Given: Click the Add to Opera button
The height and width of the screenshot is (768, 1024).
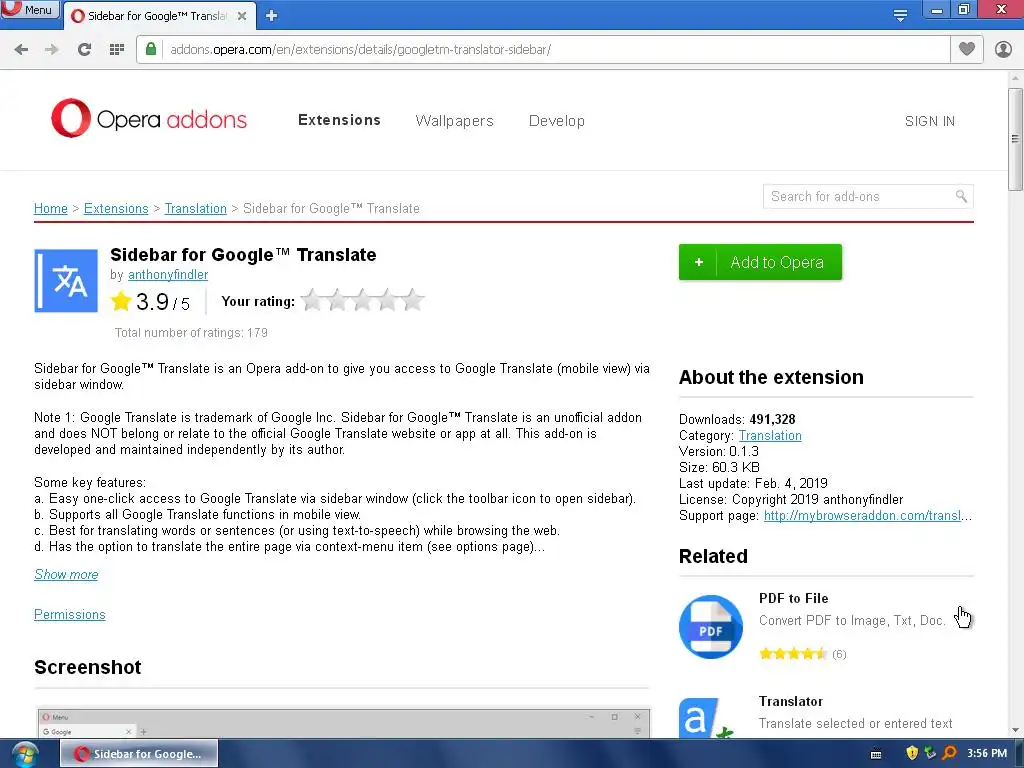Looking at the screenshot, I should [760, 262].
